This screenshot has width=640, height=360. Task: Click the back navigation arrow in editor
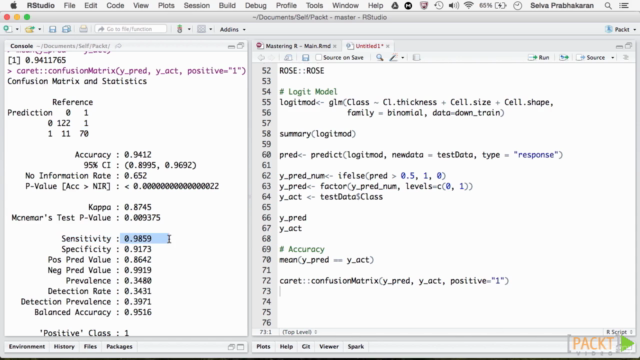tap(261, 58)
